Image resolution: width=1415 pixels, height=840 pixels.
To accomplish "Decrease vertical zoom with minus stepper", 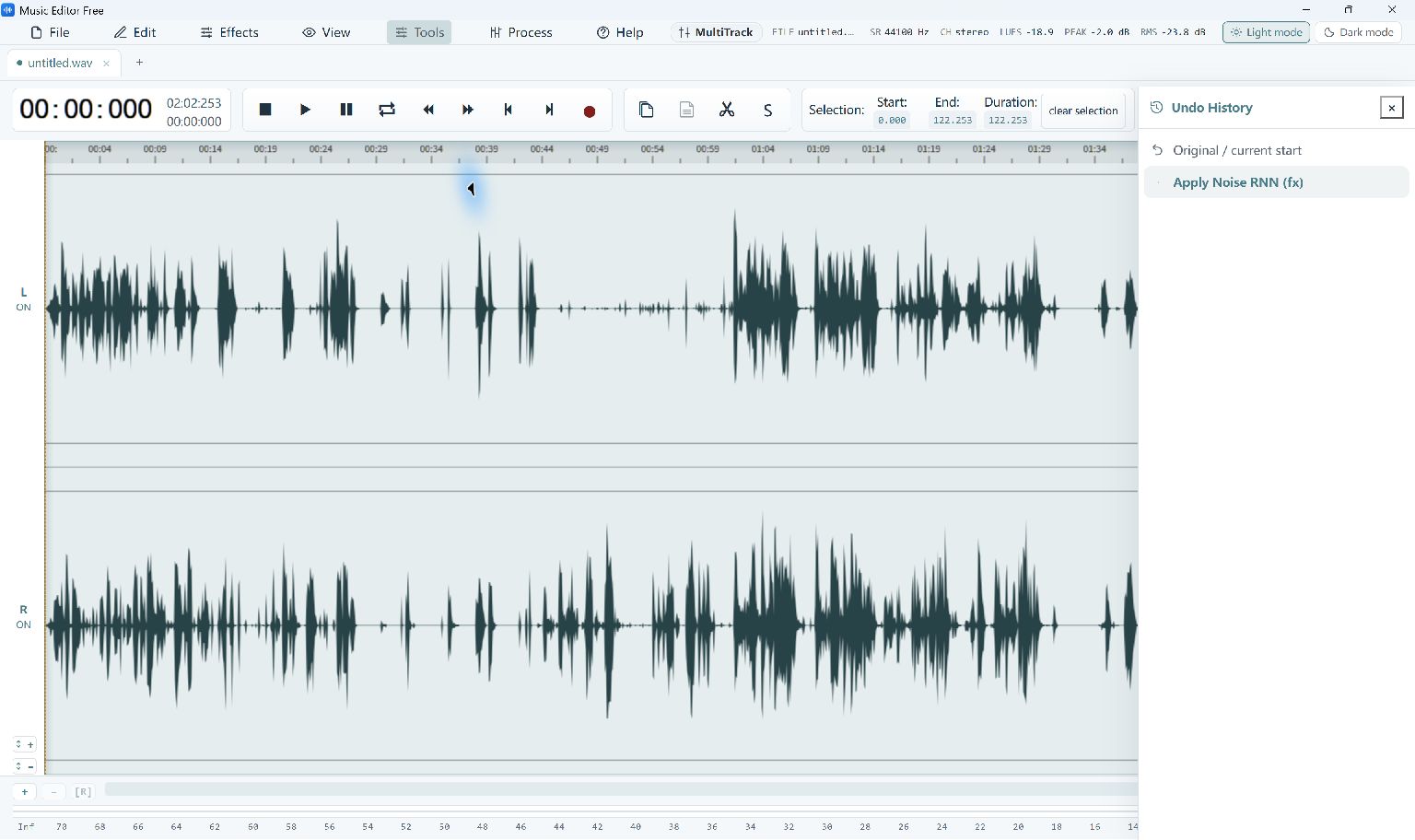I will 25,766.
